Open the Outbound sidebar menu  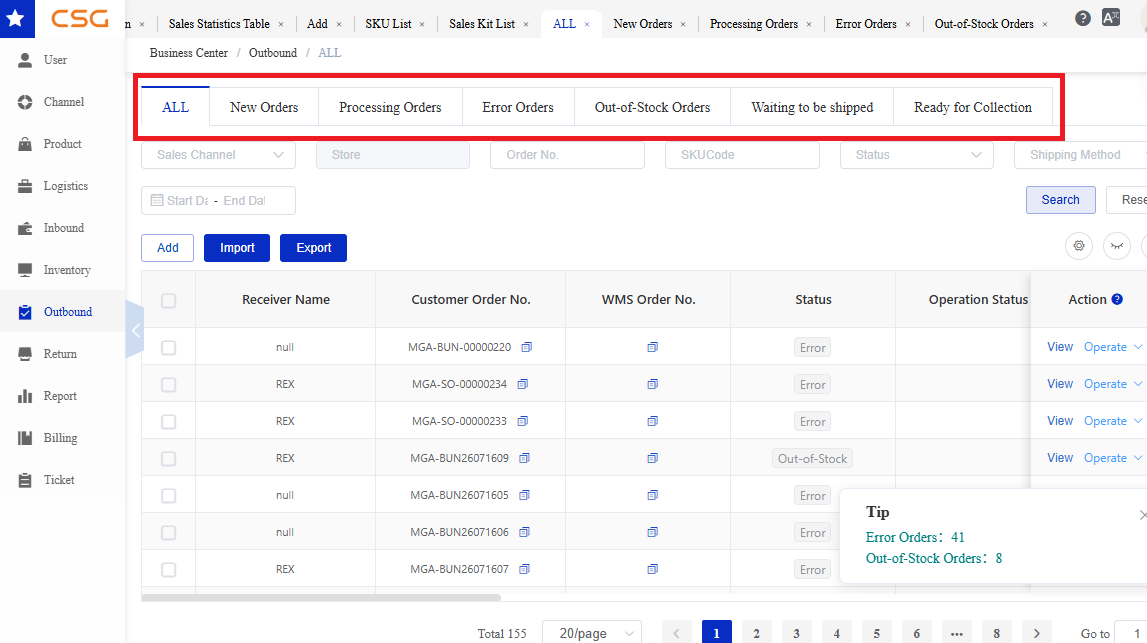pyautogui.click(x=62, y=312)
